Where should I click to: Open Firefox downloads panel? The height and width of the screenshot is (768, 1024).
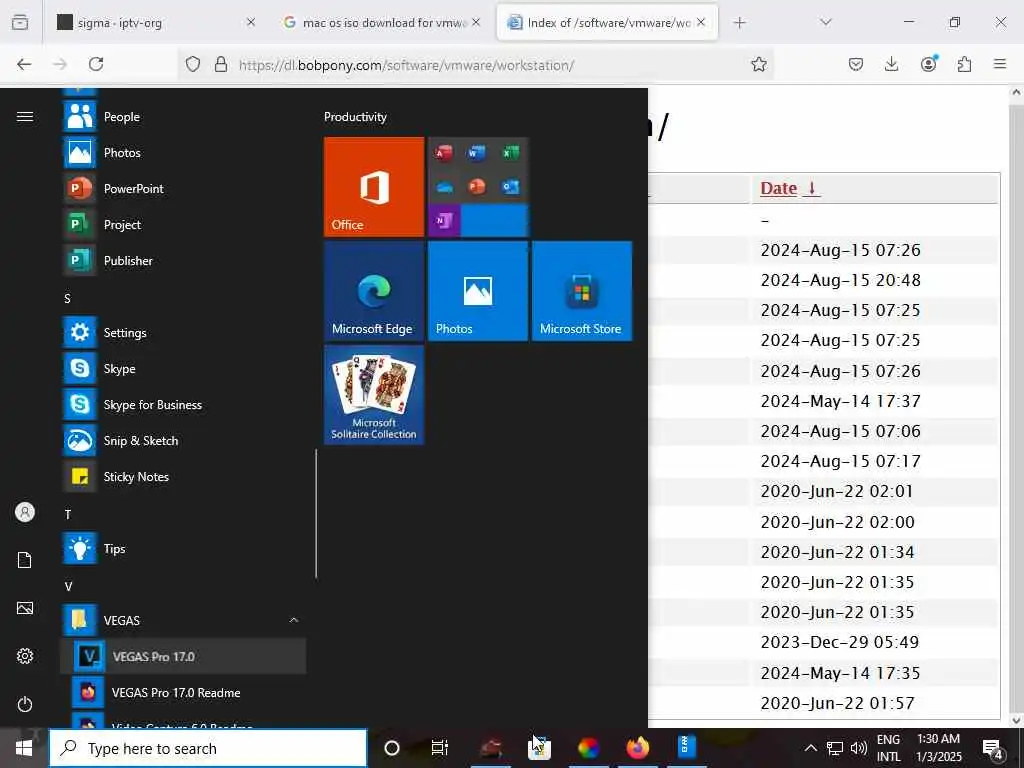tap(891, 64)
